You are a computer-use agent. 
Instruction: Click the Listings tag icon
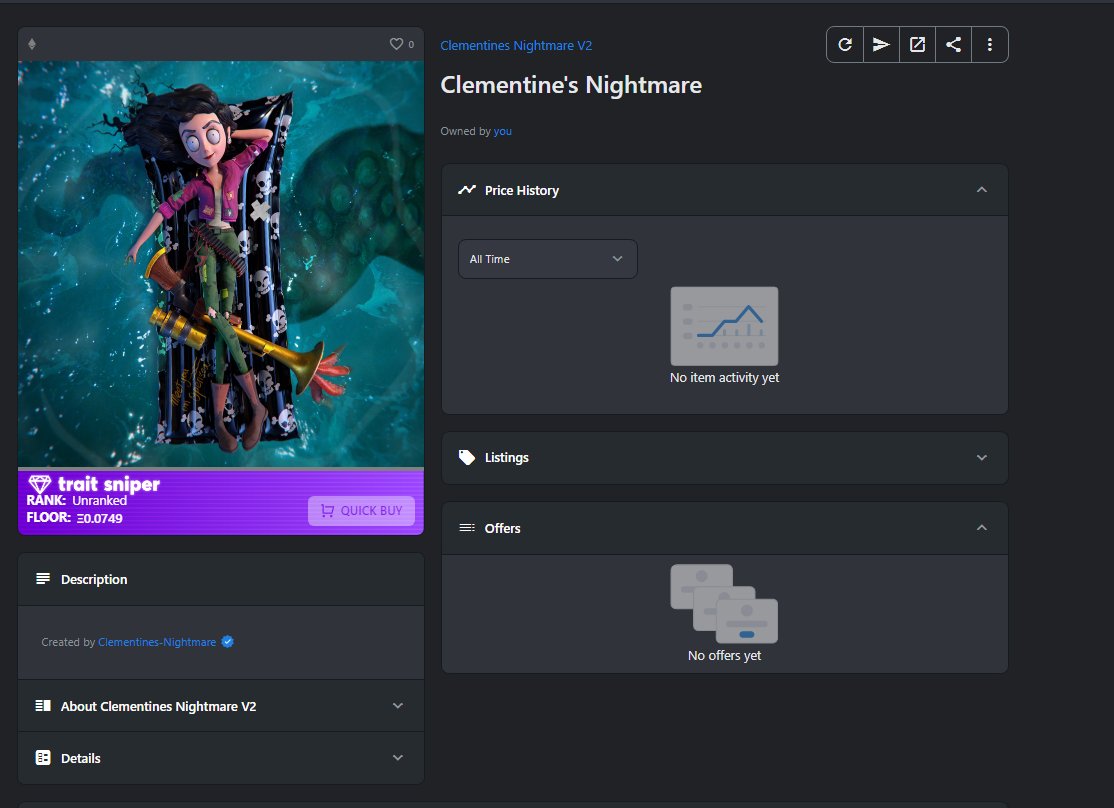[x=467, y=458]
